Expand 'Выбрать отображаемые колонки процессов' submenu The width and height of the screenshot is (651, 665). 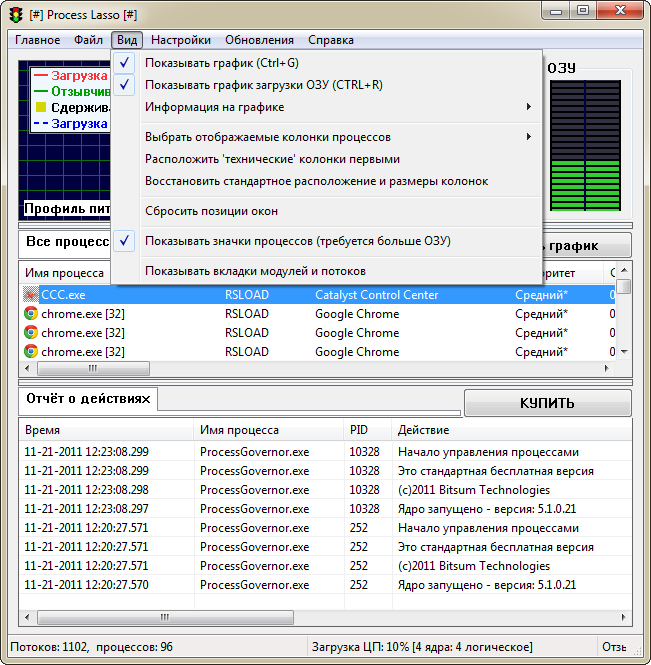click(x=327, y=137)
